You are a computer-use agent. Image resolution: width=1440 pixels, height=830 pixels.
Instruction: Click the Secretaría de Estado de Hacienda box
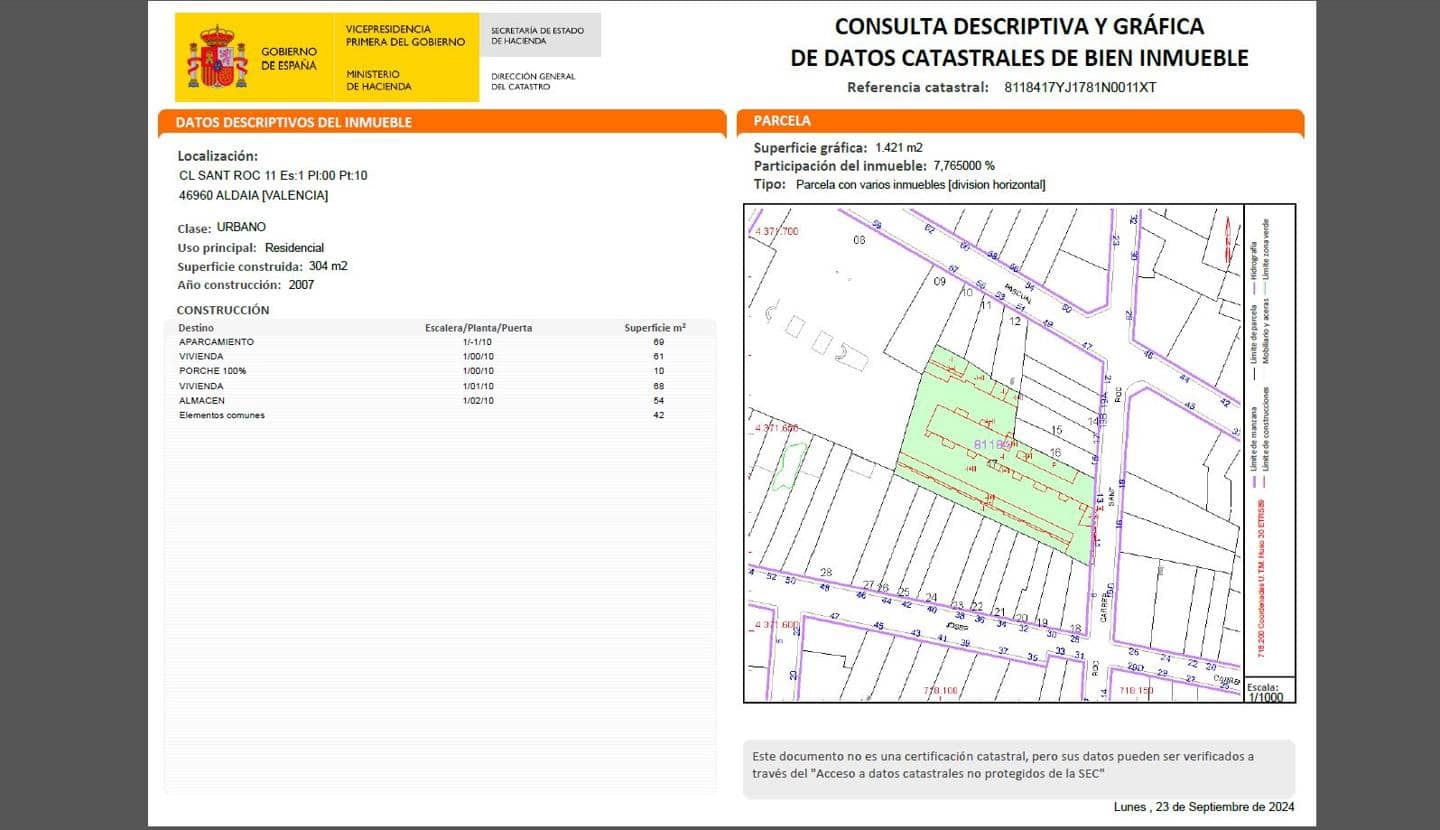tap(539, 36)
